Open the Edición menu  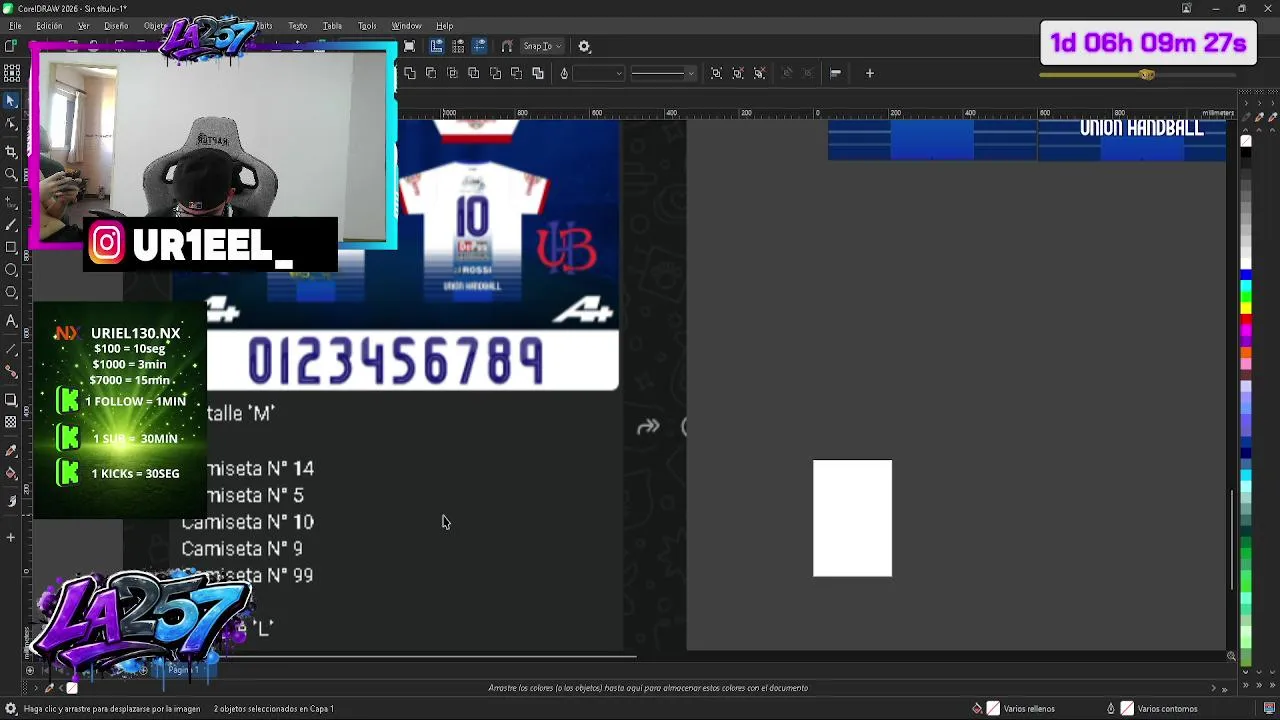tap(48, 26)
